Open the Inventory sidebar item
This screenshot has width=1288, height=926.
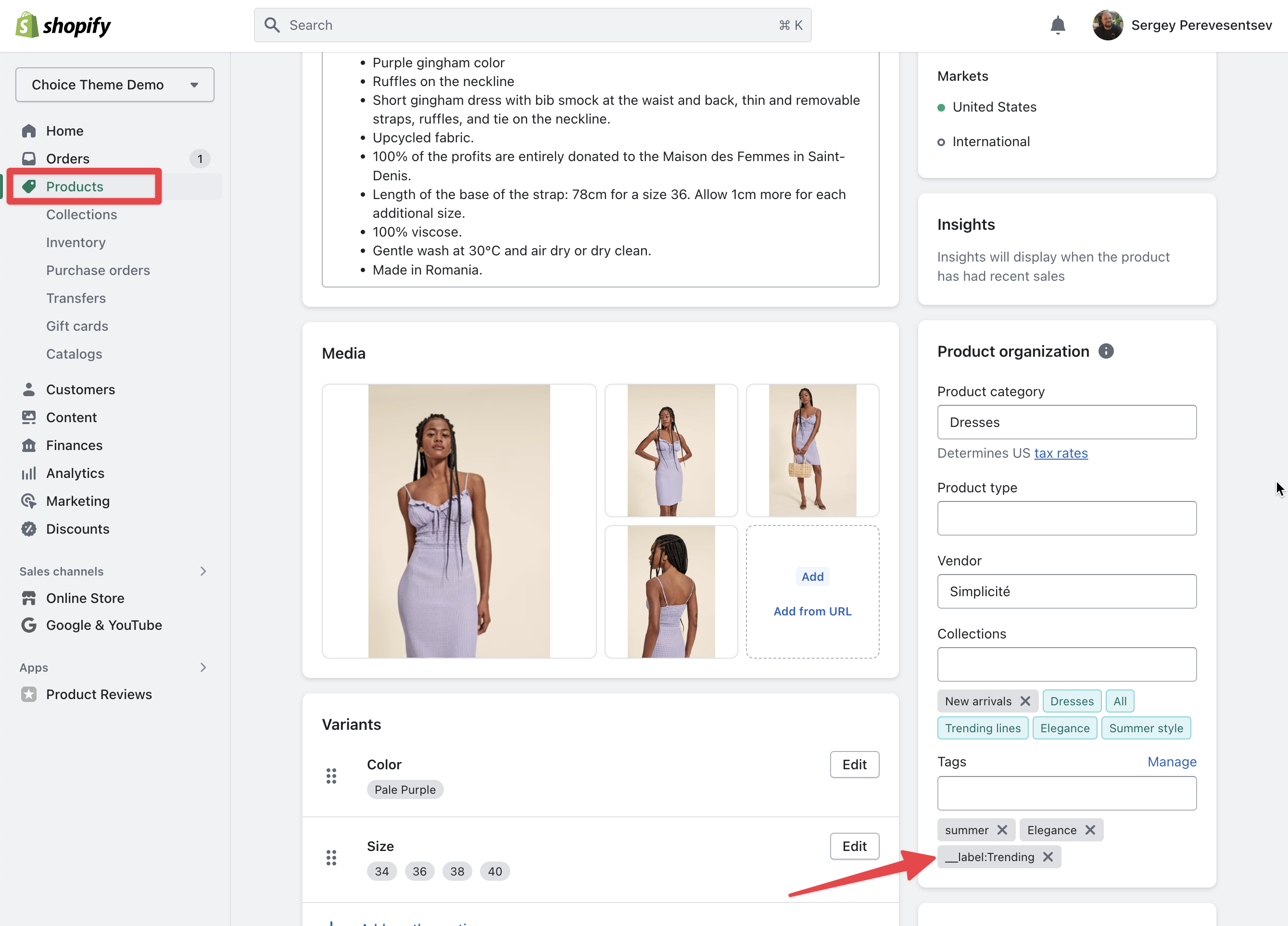pos(76,242)
